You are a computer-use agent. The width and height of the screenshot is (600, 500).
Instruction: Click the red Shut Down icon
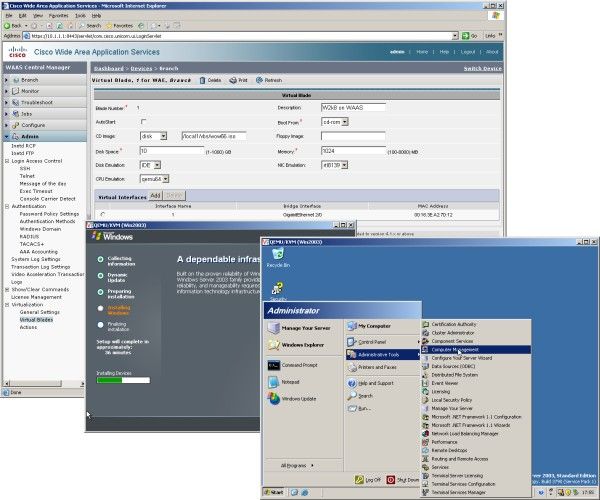(390, 480)
